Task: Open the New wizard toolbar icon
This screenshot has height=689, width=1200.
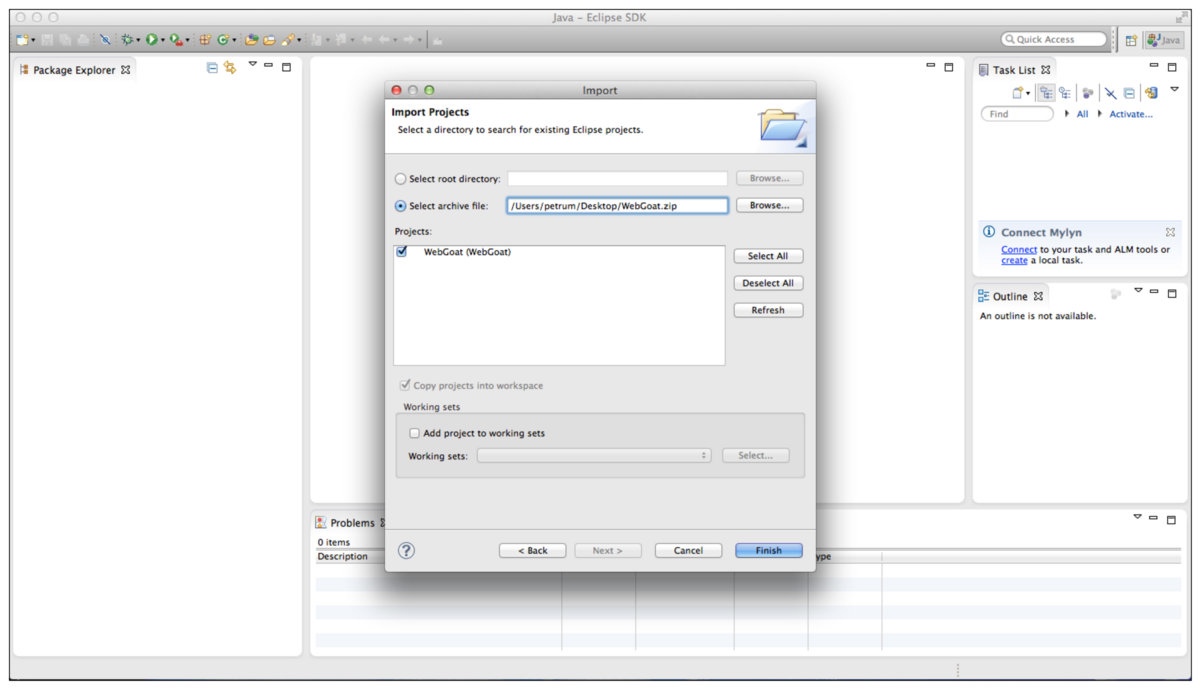Action: (x=21, y=40)
